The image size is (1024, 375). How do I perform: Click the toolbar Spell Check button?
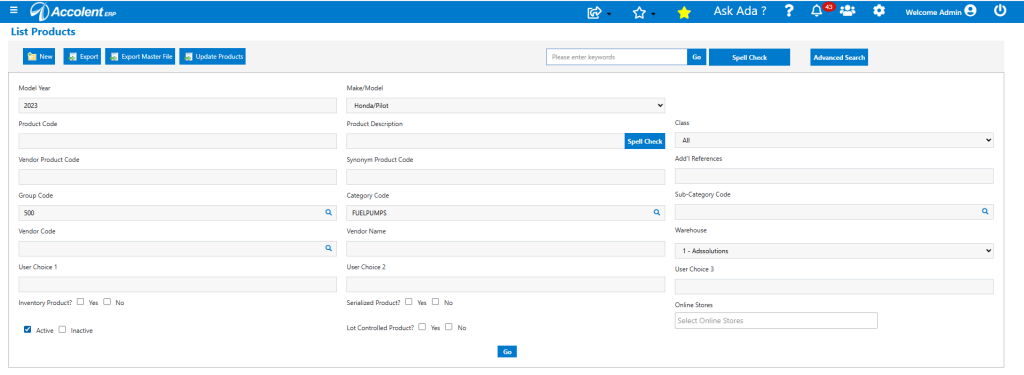(749, 57)
